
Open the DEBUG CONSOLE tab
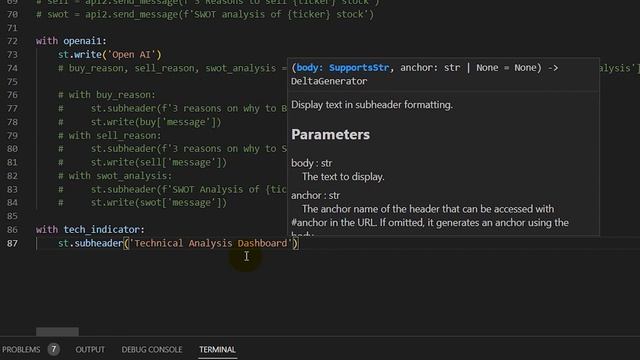152,350
